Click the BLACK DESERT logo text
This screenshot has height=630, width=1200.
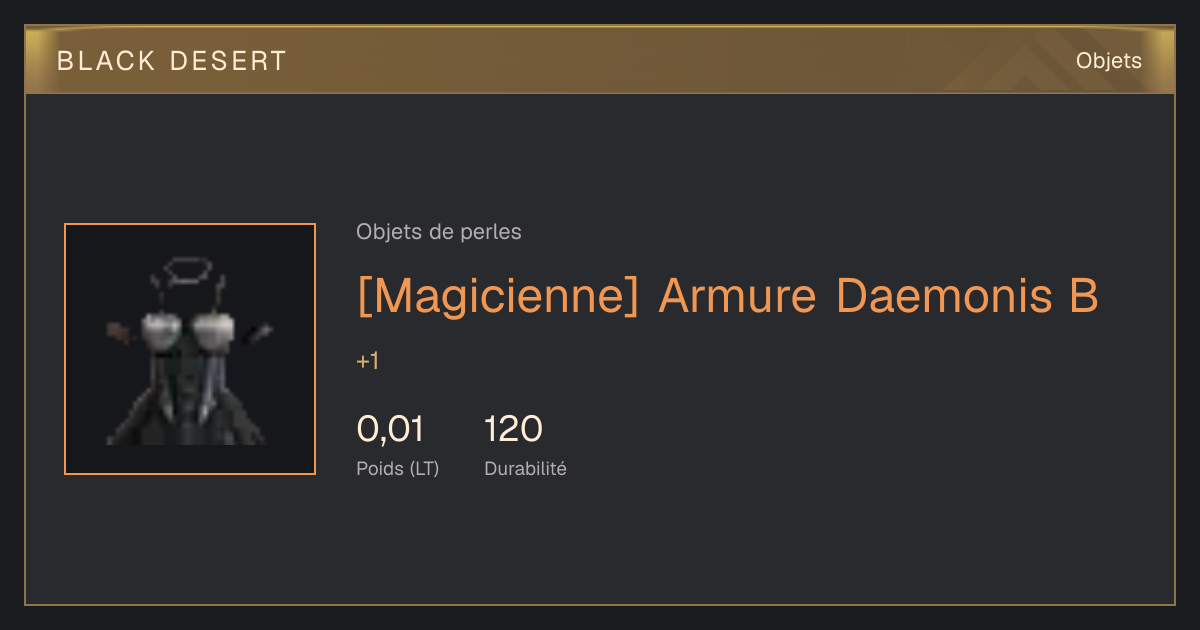pos(172,61)
